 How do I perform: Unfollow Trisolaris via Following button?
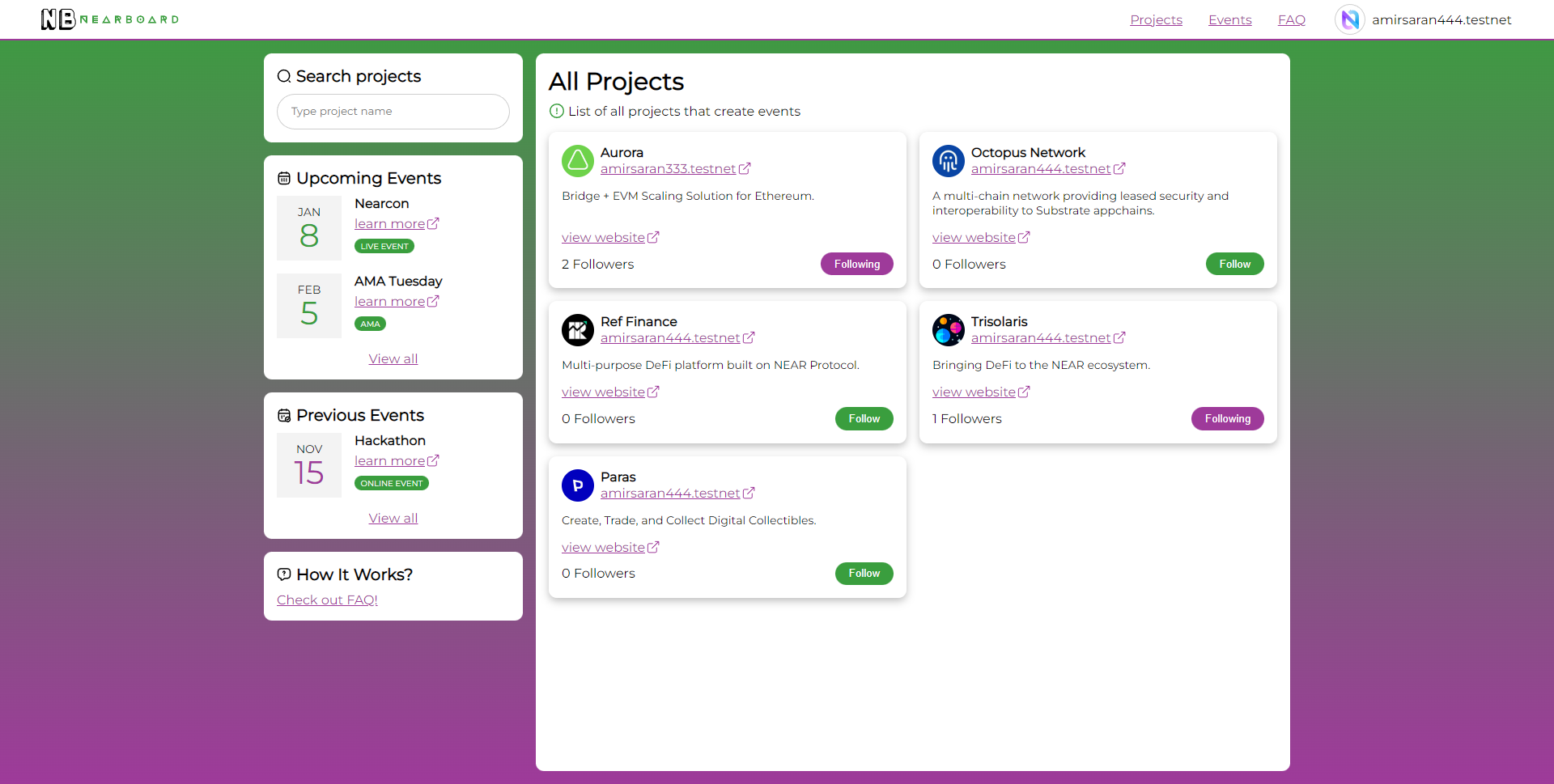point(1228,418)
